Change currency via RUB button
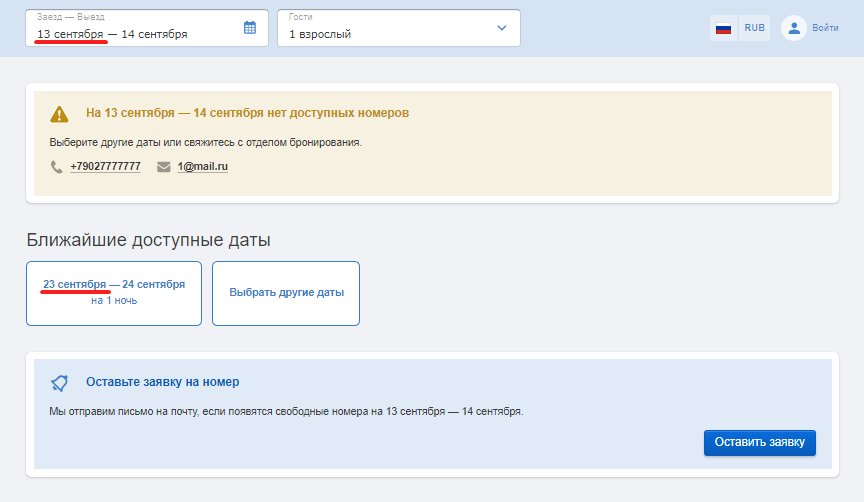 point(754,28)
